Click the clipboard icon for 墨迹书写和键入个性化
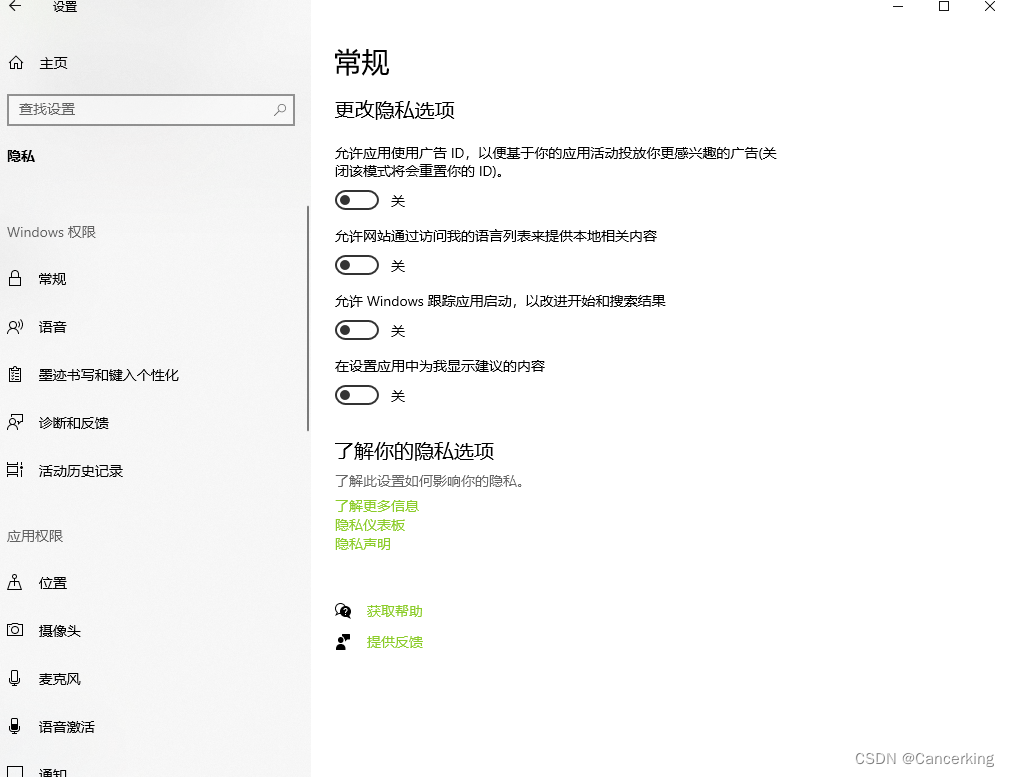Viewport: 1009px width, 777px height. (15, 375)
